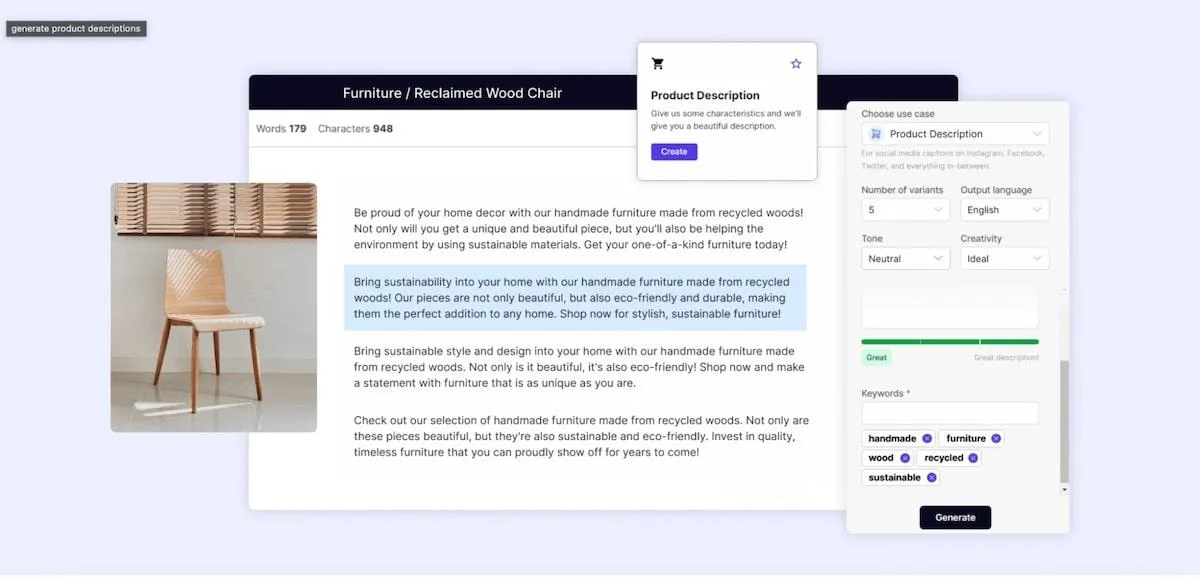The width and height of the screenshot is (1200, 577).
Task: Click the shopping cart icon on the card
Action: coord(657,64)
